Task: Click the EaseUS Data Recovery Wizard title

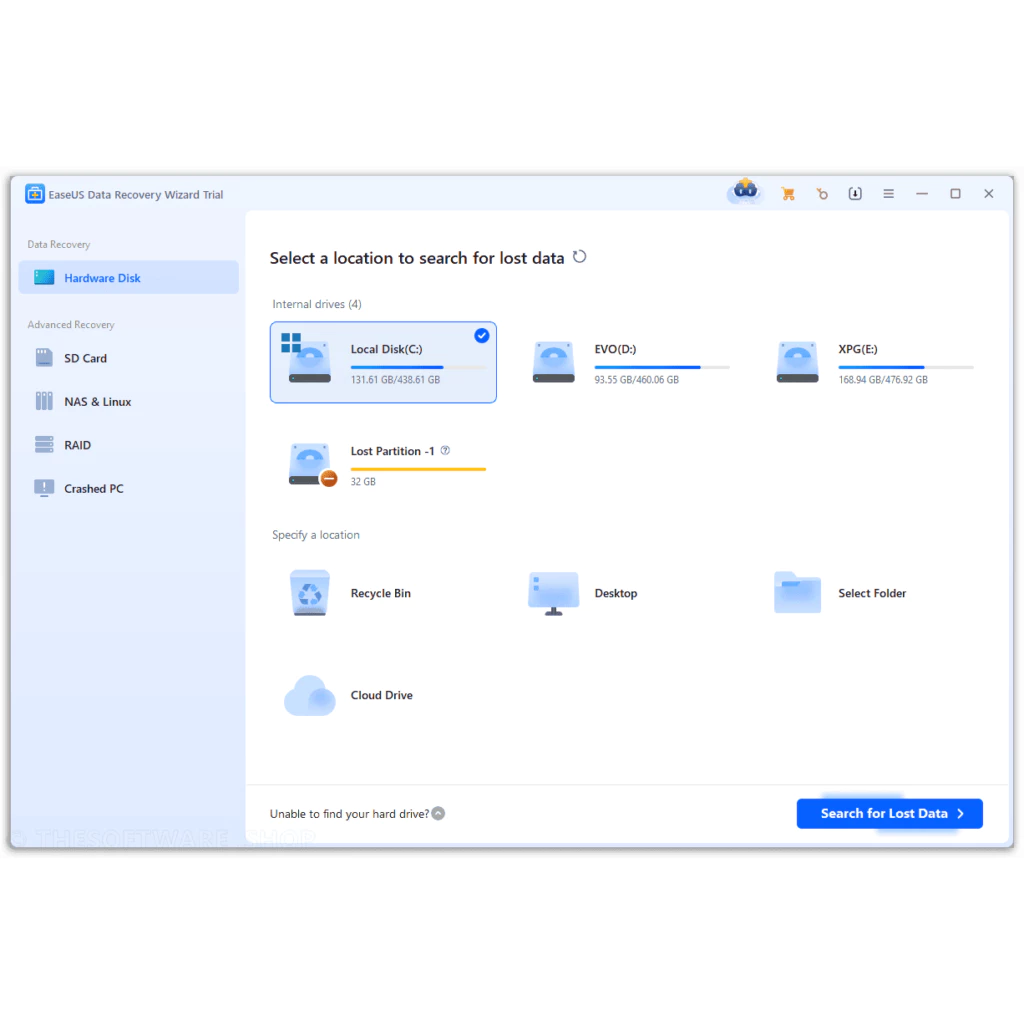Action: pyautogui.click(x=134, y=194)
